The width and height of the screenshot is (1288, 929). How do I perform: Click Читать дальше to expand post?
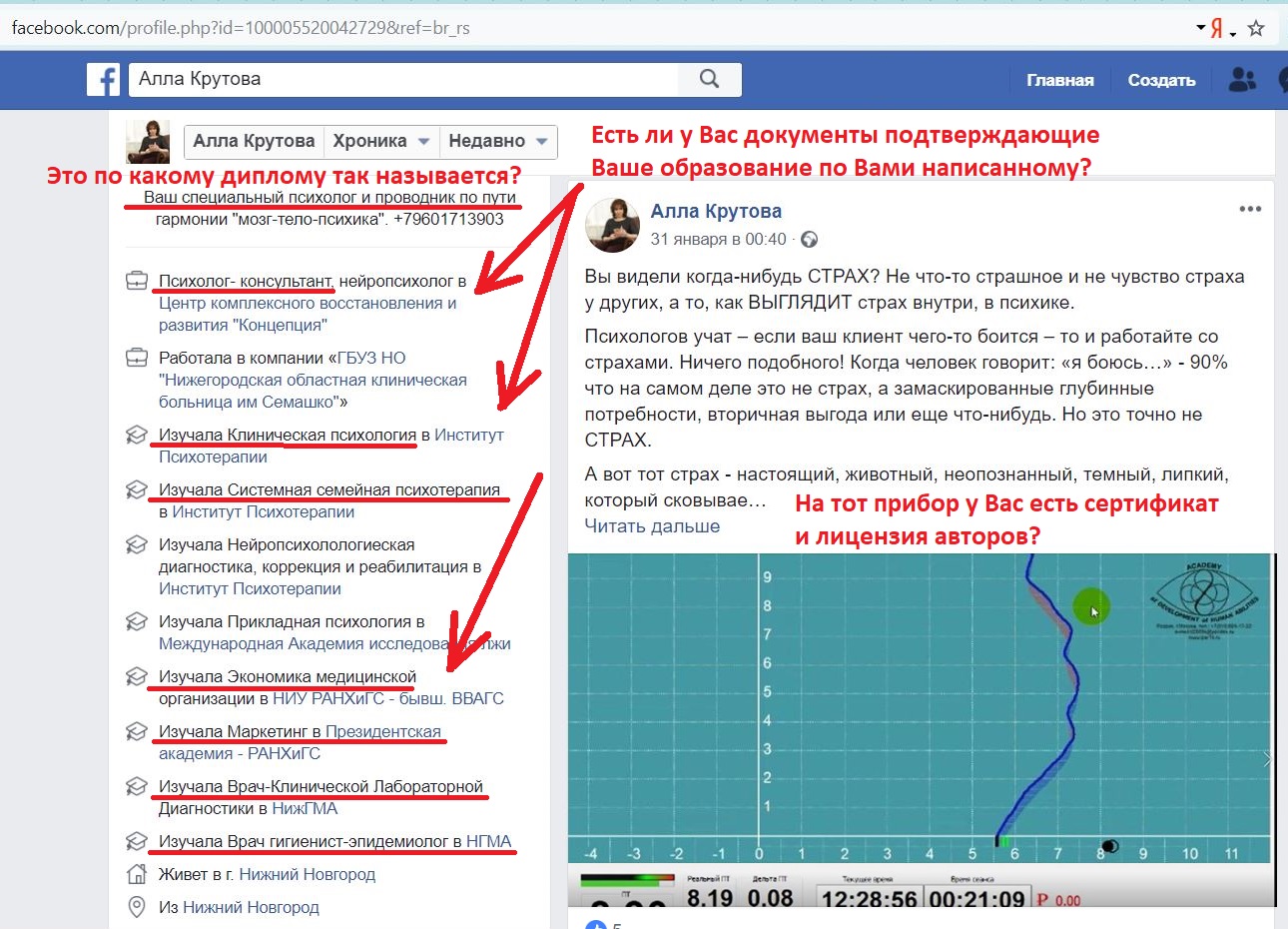(652, 526)
